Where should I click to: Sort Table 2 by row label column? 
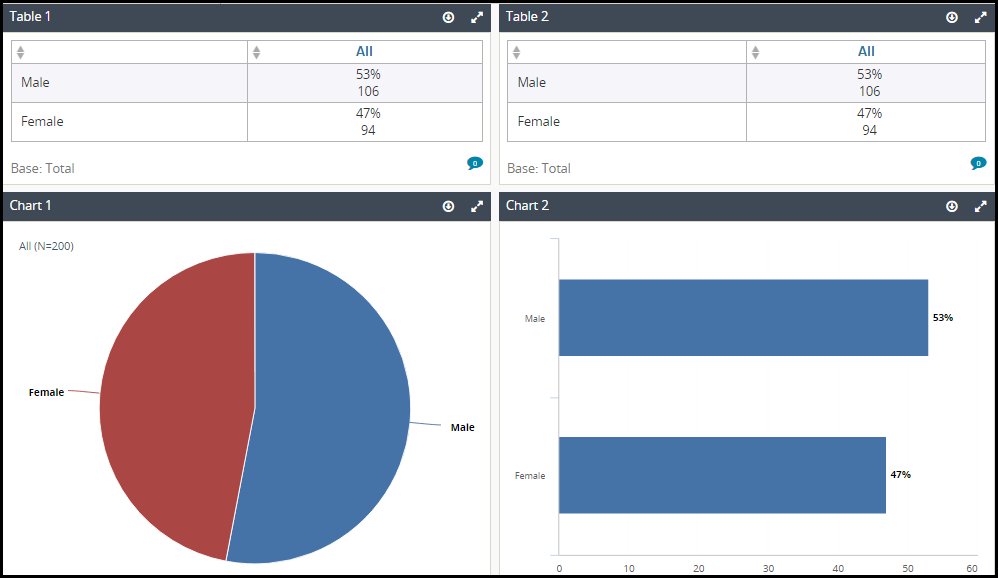pos(516,52)
